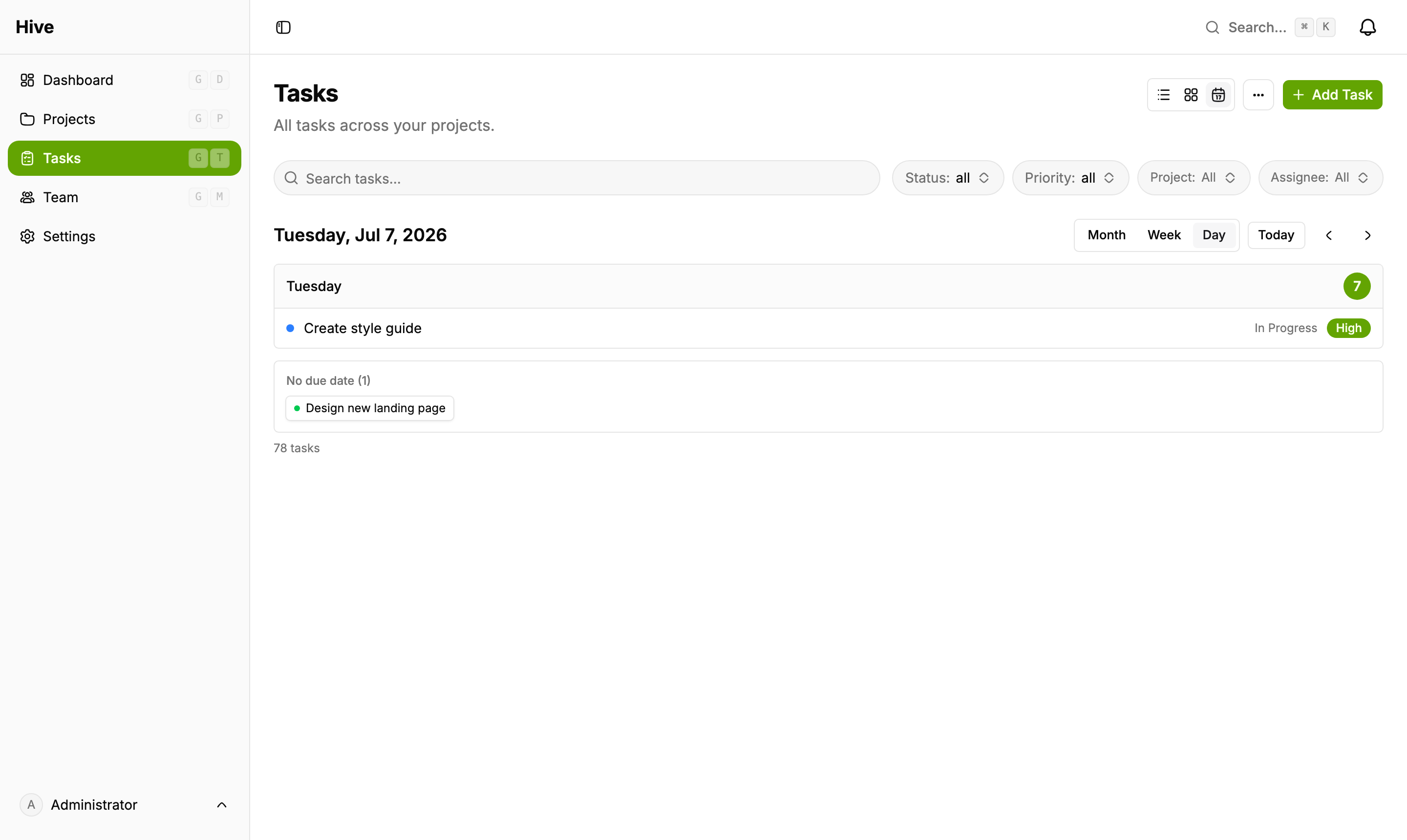Open Tasks in sidebar
The image size is (1407, 840).
pyautogui.click(x=125, y=158)
